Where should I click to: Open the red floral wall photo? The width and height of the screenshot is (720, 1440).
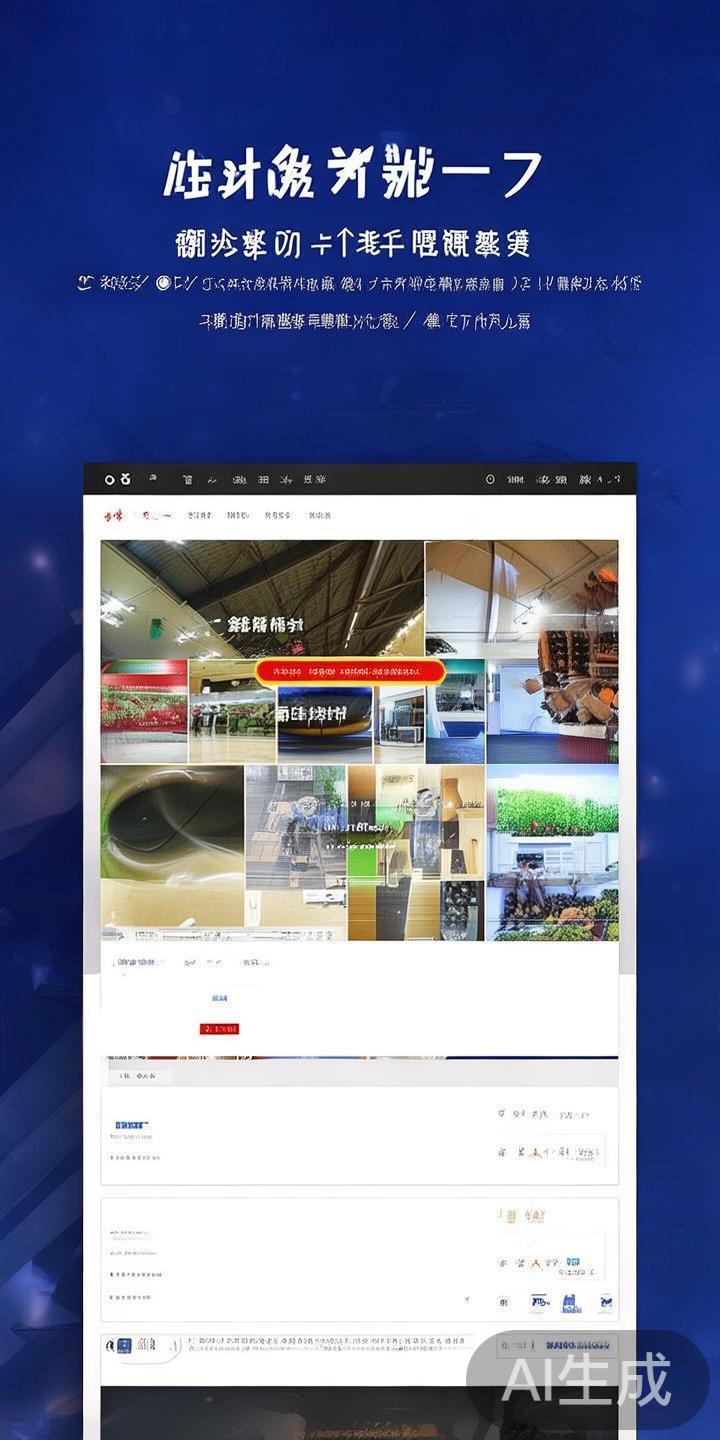(x=144, y=712)
